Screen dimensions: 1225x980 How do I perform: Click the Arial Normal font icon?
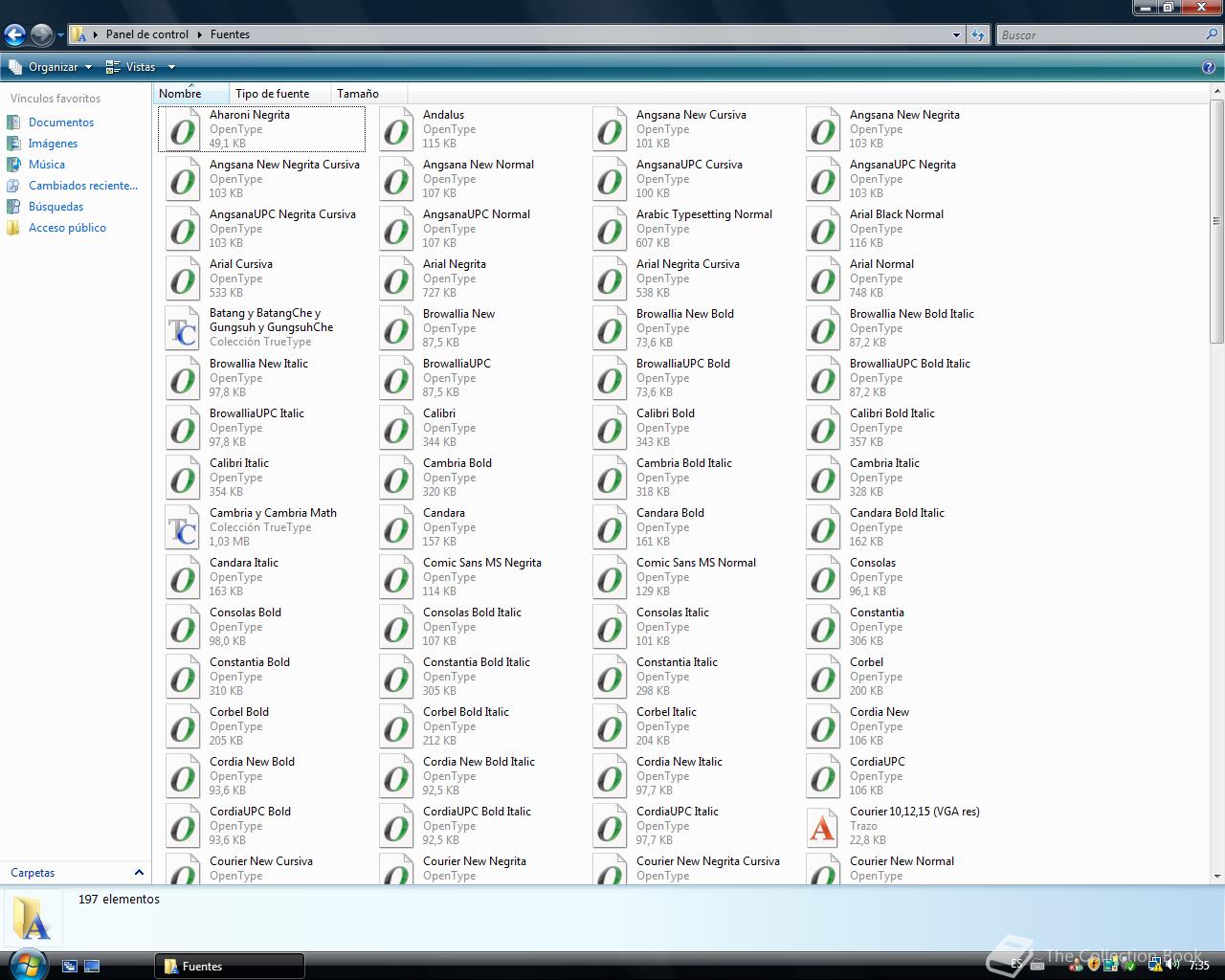coord(823,278)
